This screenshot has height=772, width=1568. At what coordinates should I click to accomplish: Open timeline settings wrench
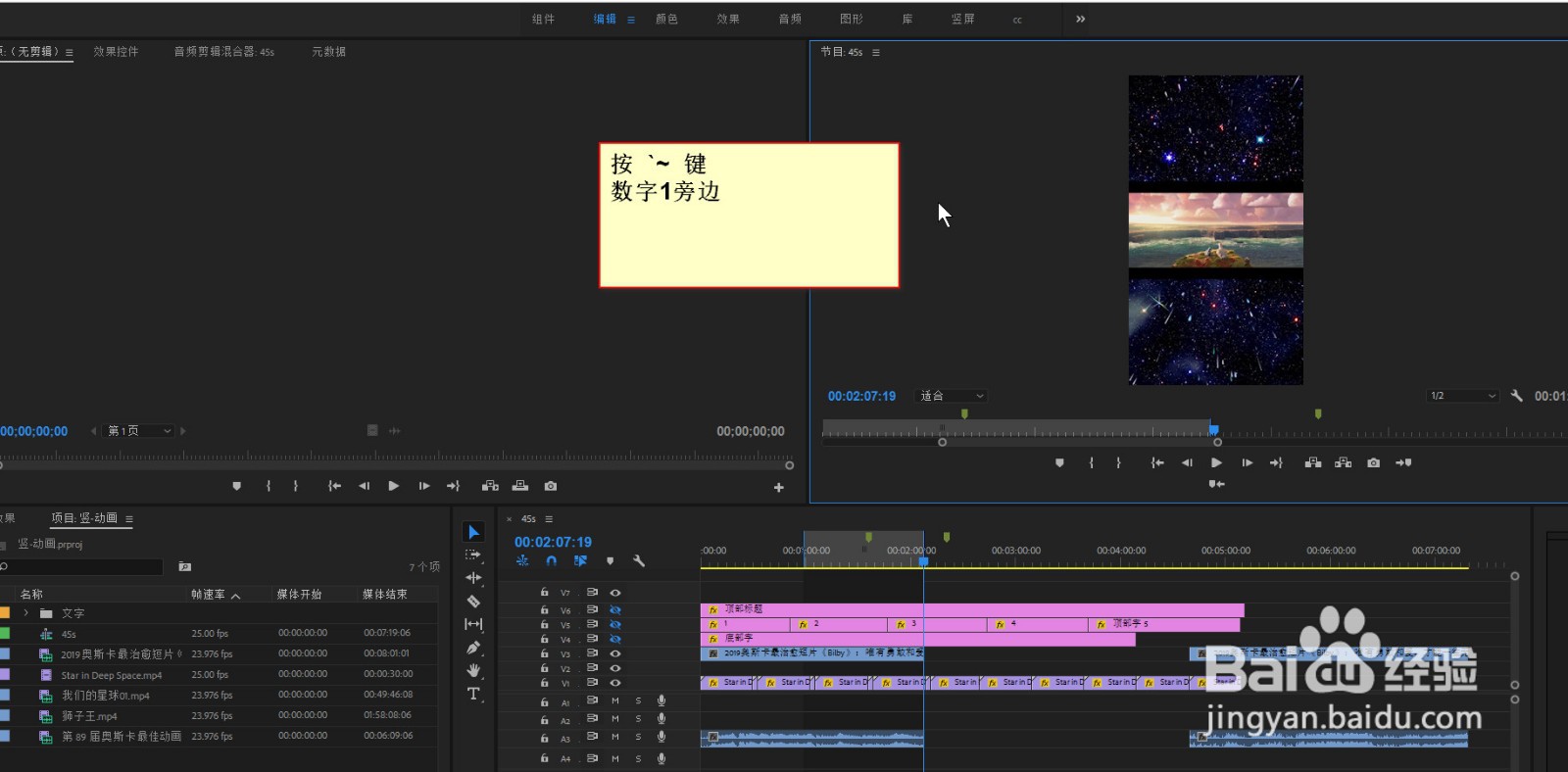coord(639,561)
